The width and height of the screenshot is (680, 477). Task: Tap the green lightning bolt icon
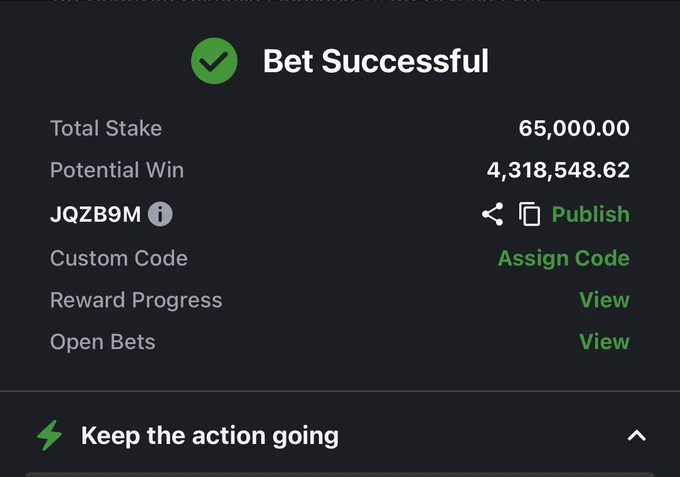[49, 435]
